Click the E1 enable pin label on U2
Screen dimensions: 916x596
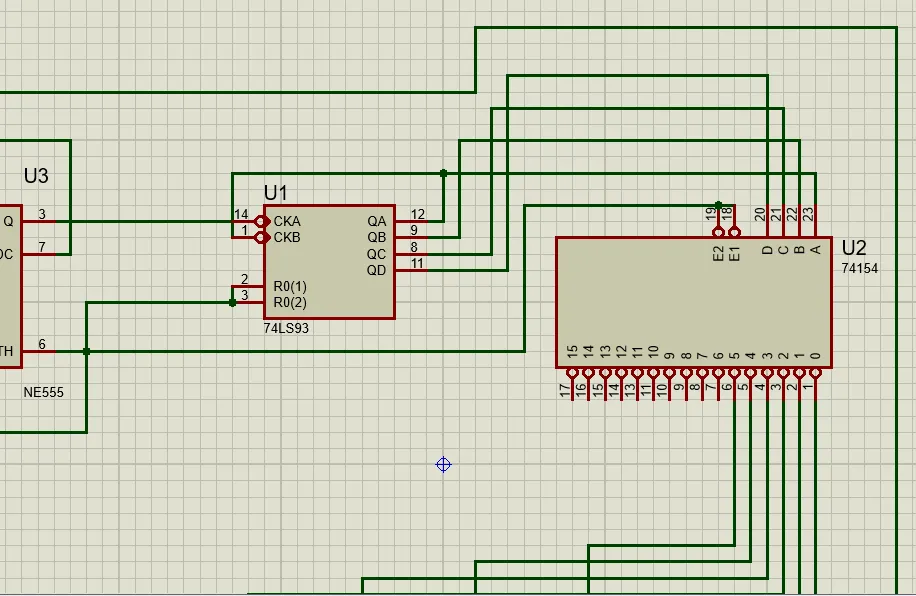(734, 254)
